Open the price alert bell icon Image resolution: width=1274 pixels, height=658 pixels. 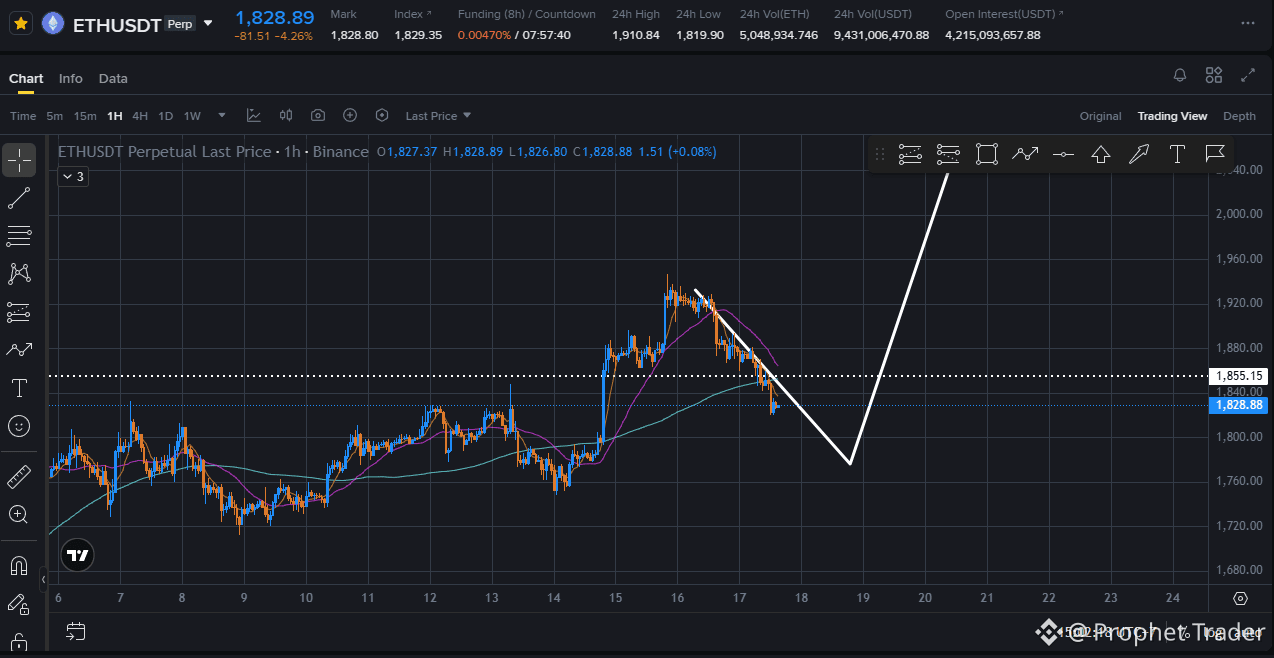pyautogui.click(x=1180, y=75)
